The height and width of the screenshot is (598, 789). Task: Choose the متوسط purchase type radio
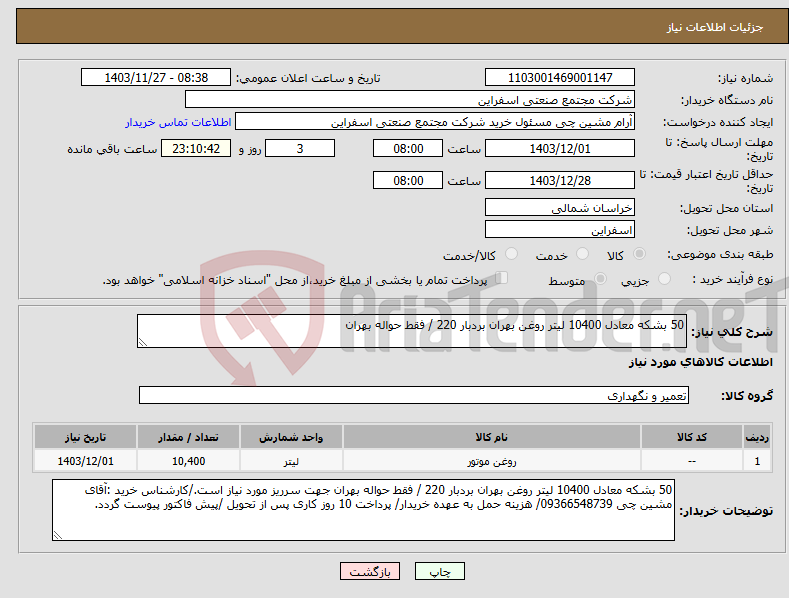(600, 278)
